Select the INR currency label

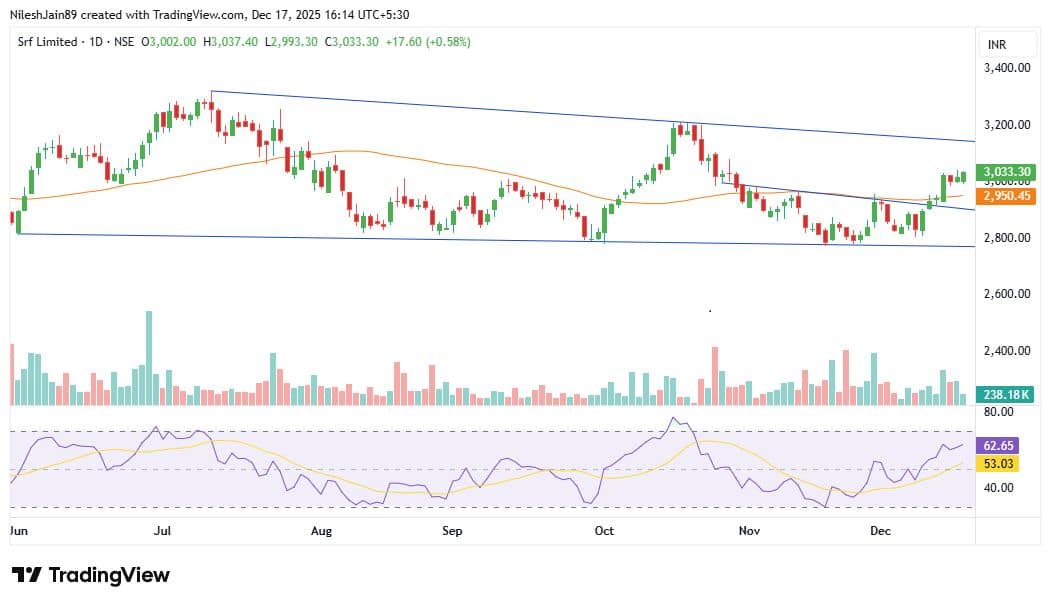click(997, 44)
